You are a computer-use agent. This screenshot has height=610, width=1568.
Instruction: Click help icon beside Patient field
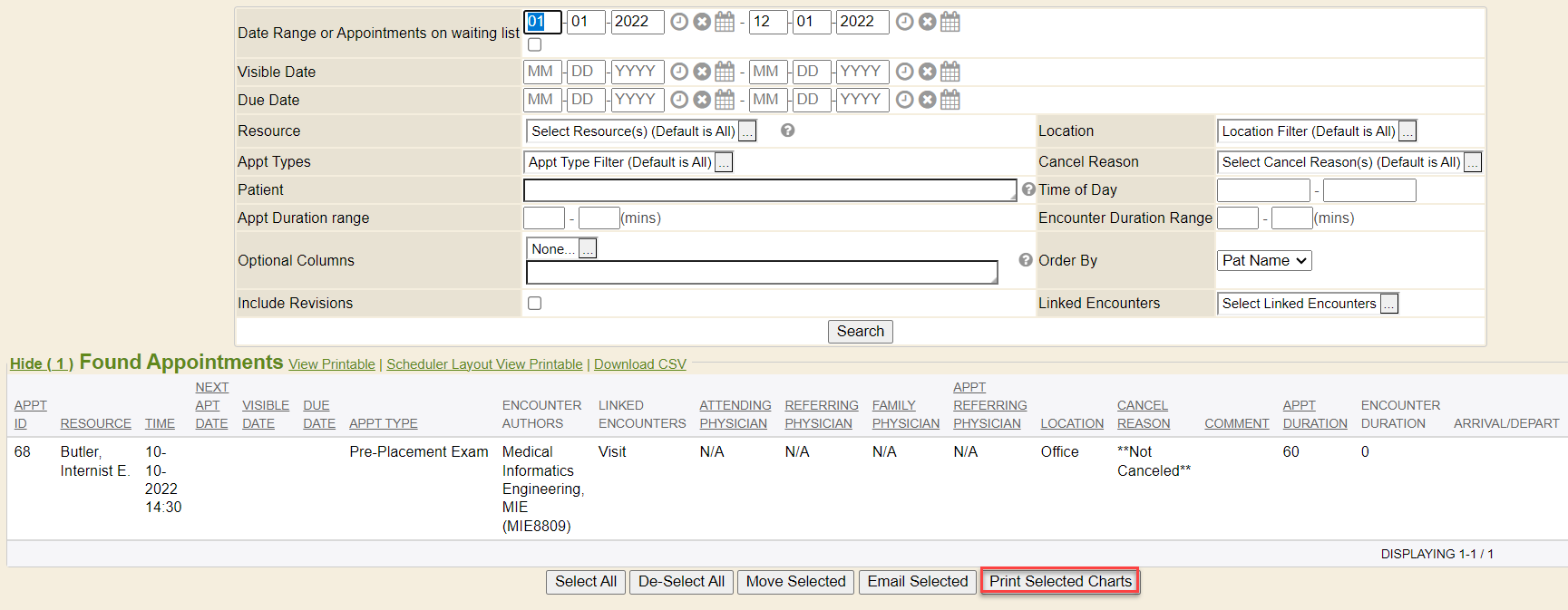1028,189
